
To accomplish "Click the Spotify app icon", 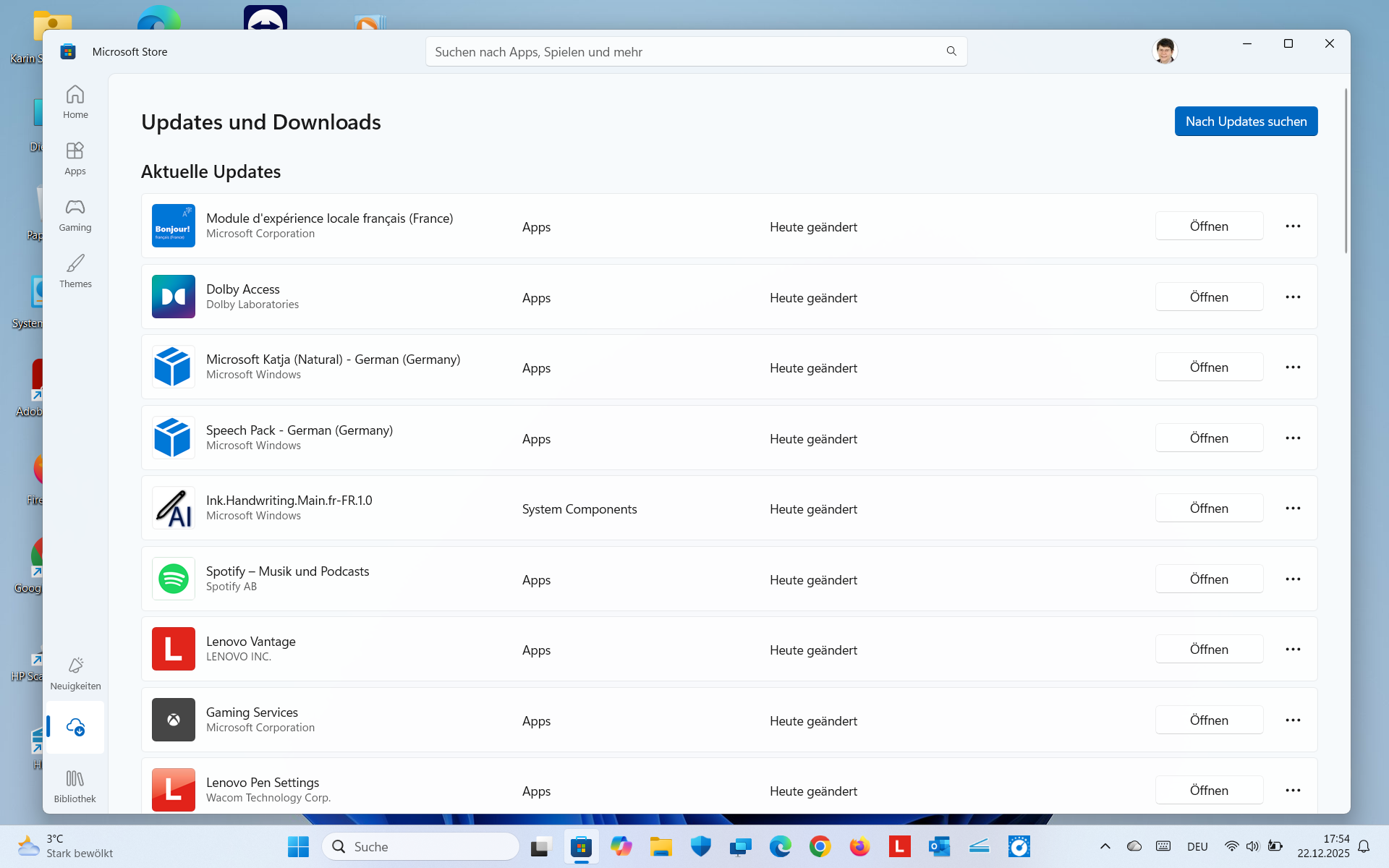I will 174,579.
